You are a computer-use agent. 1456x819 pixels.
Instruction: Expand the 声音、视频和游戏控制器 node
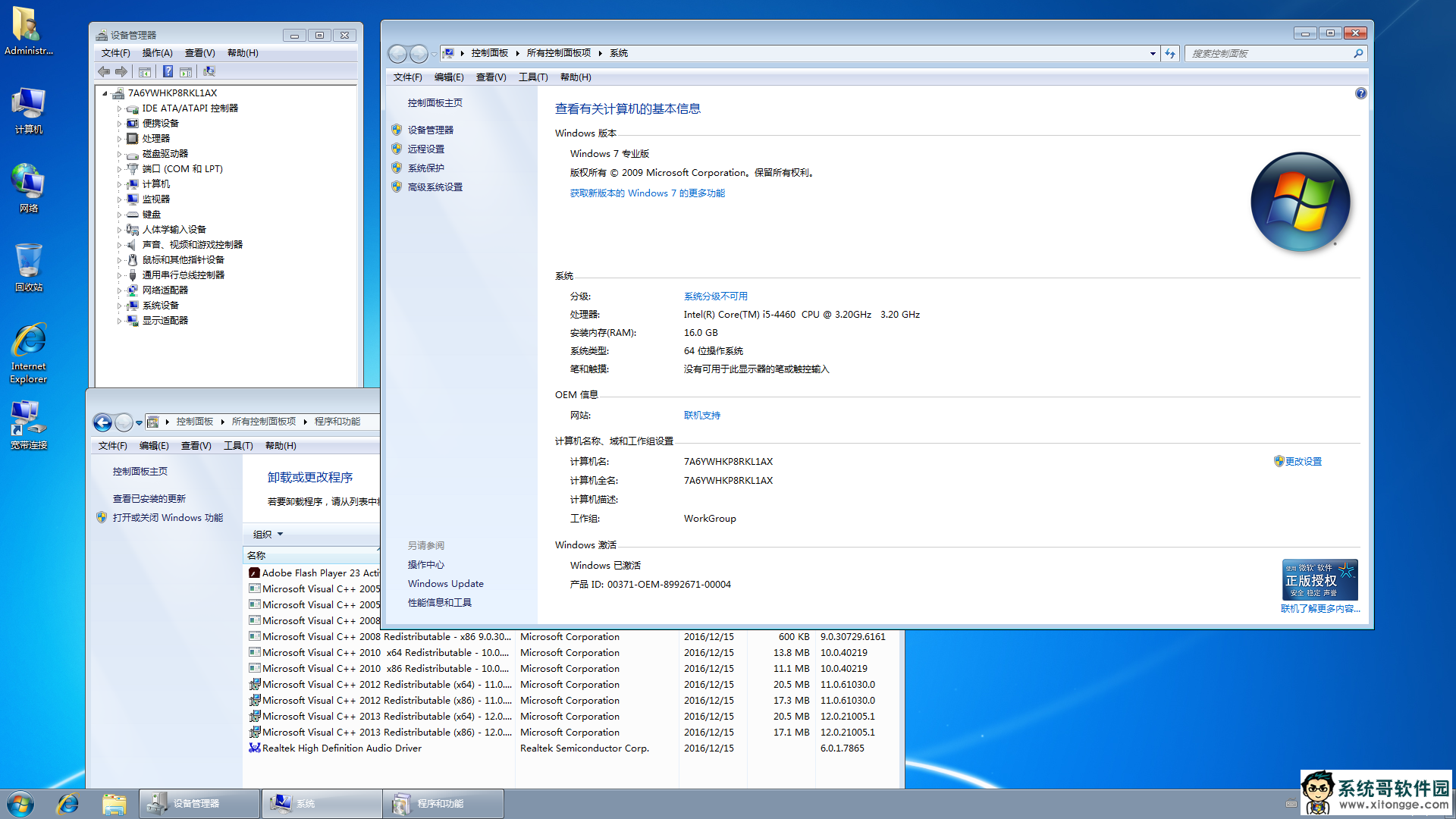(x=119, y=245)
